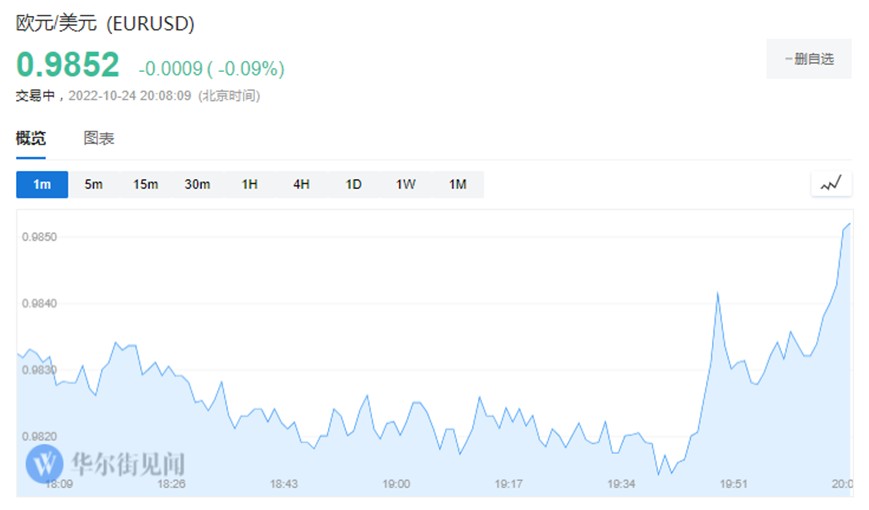Click the 删自选 remove-from-watchlist button
The width and height of the screenshot is (869, 510).
tap(808, 59)
